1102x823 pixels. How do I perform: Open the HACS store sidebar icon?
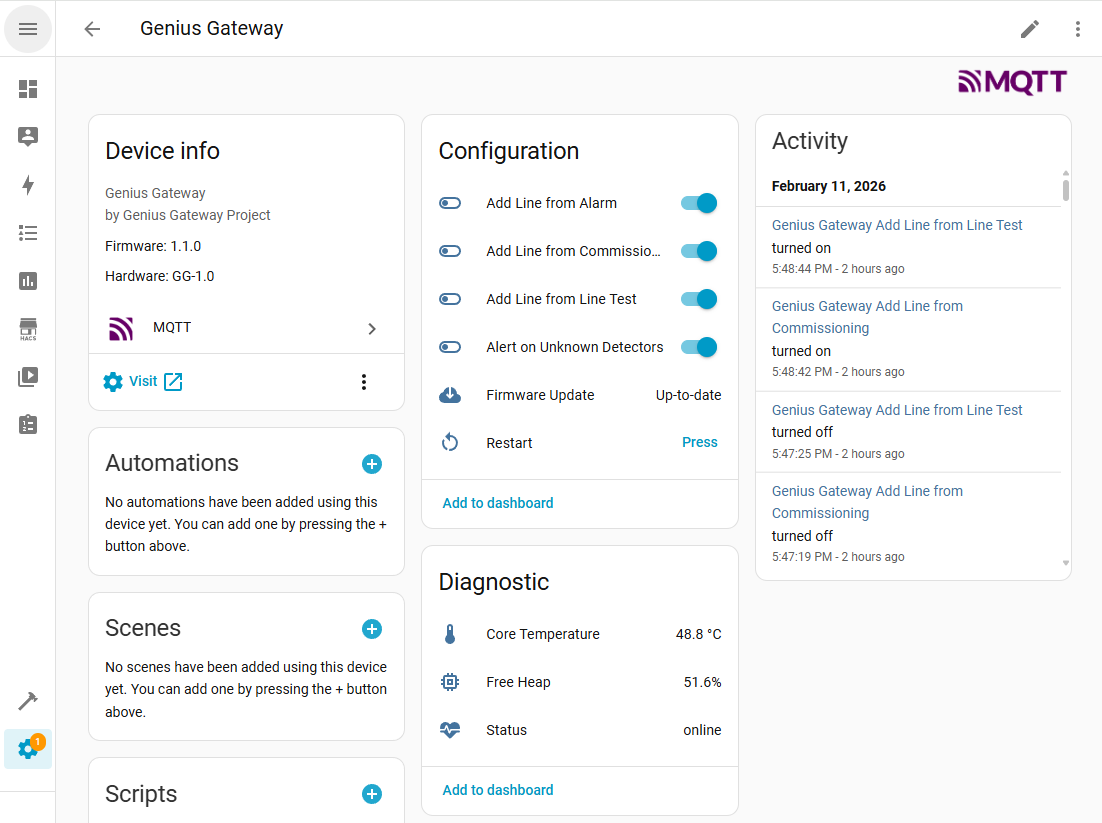pyautogui.click(x=28, y=330)
